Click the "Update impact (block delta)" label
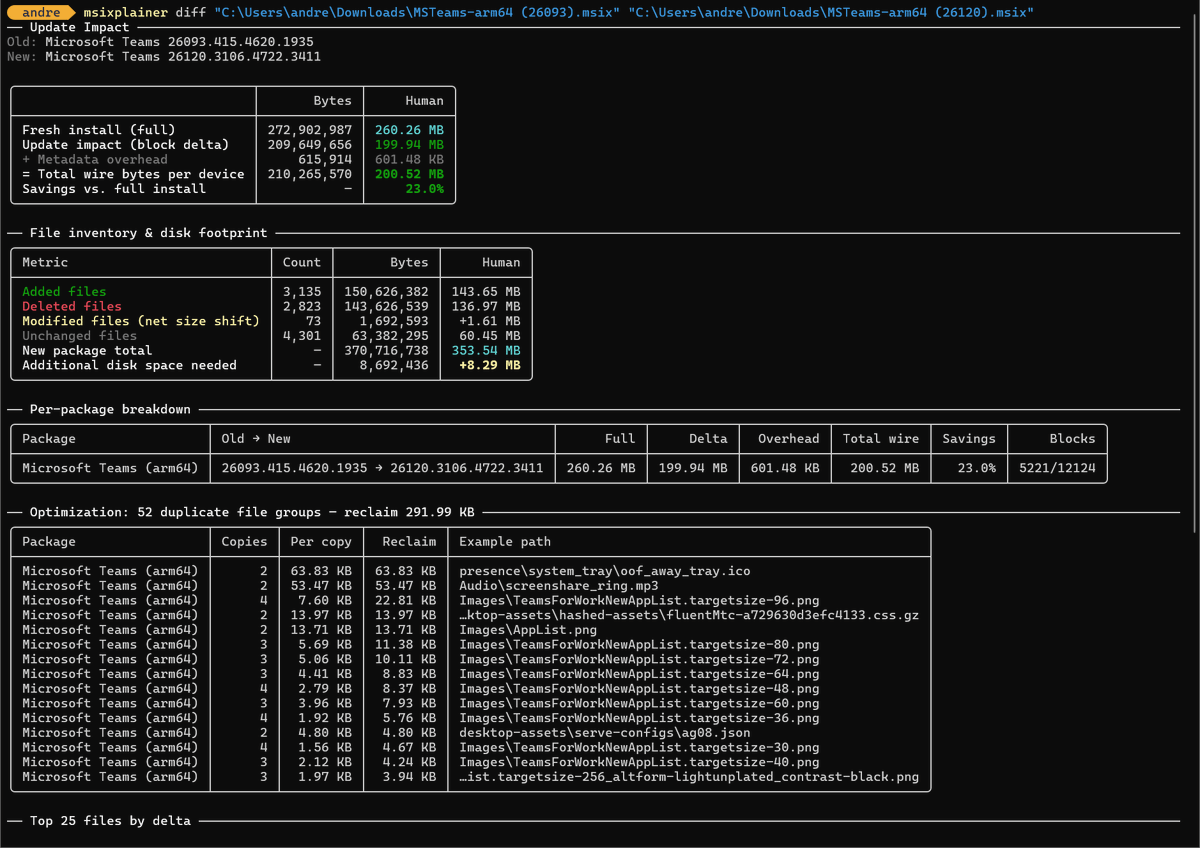Viewport: 1200px width, 848px height. pyautogui.click(x=125, y=145)
